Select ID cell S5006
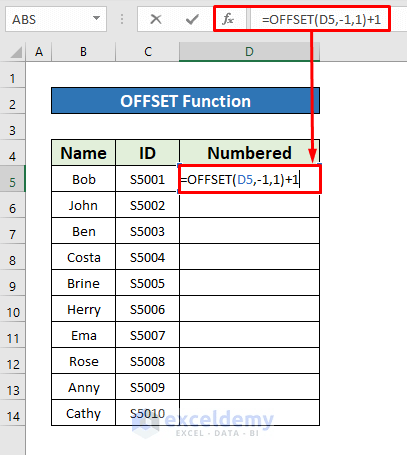 (147, 309)
